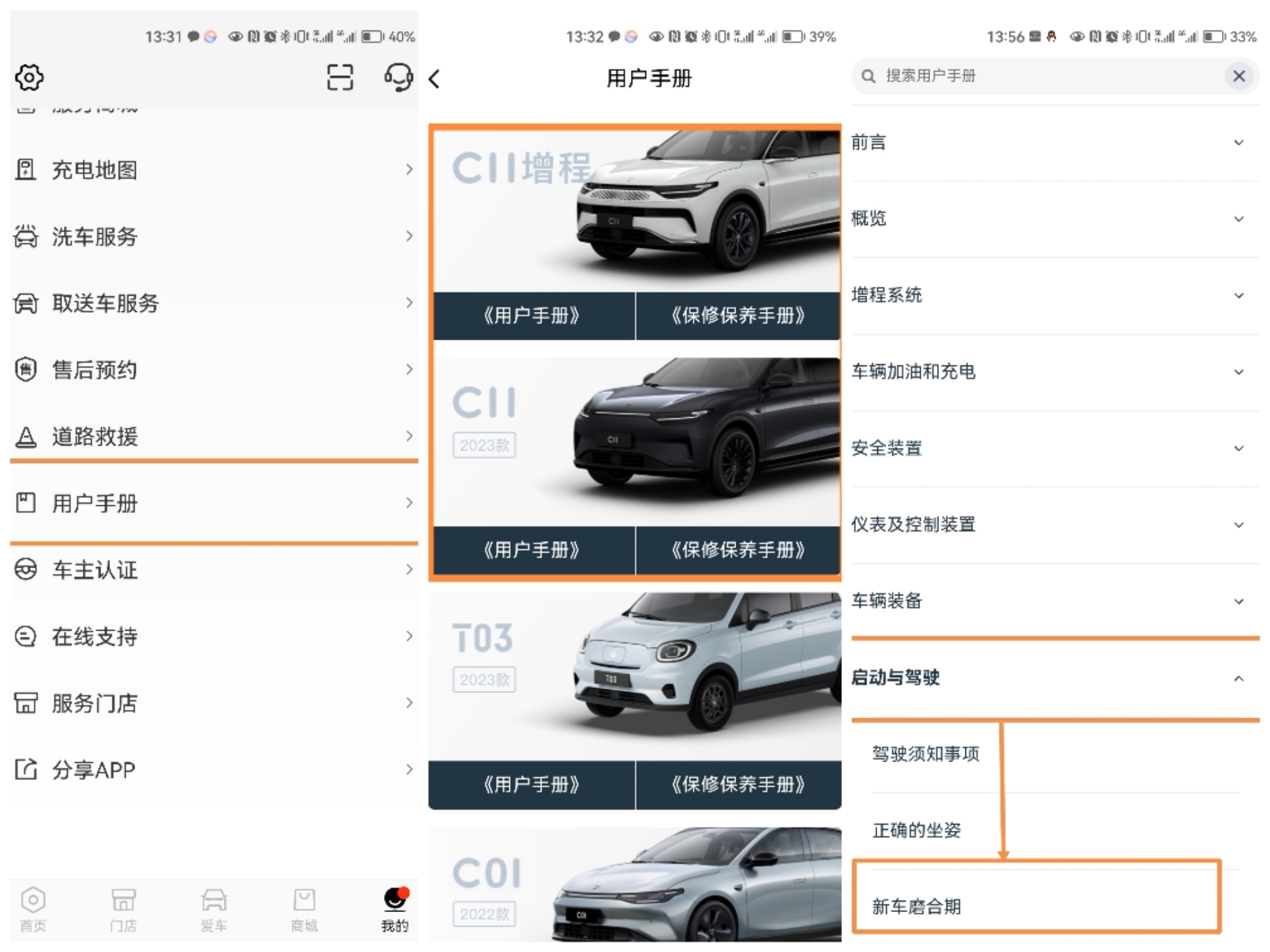
Task: Open 充电地图 menu row
Action: pos(214,170)
